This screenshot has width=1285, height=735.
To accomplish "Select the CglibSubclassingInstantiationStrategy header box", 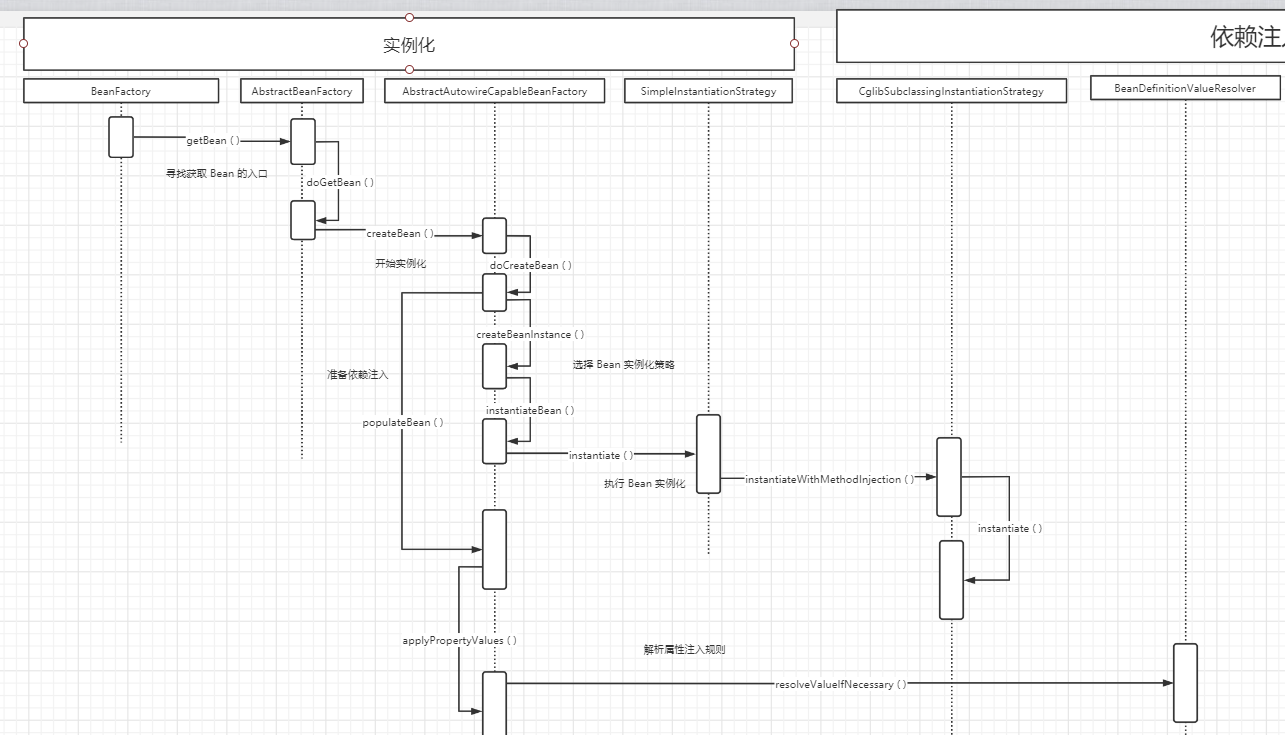I will (x=952, y=91).
